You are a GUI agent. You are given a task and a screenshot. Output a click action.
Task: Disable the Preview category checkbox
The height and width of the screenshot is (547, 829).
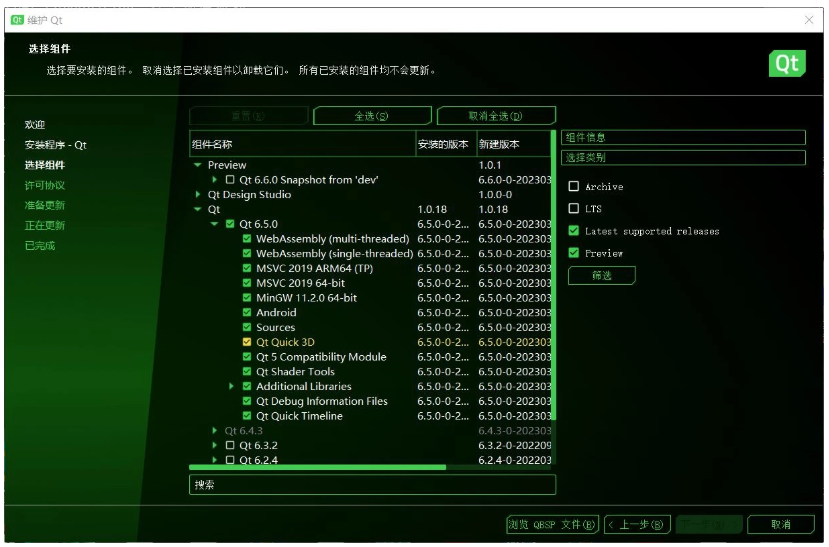(x=574, y=253)
